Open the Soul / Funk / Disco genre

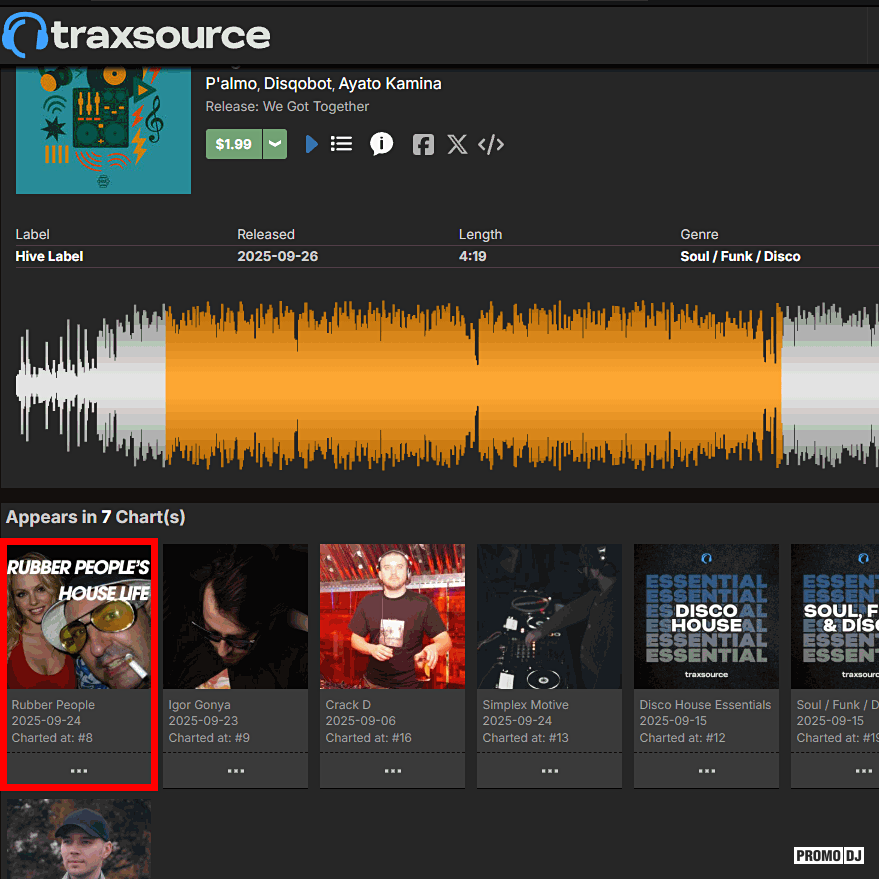point(740,256)
